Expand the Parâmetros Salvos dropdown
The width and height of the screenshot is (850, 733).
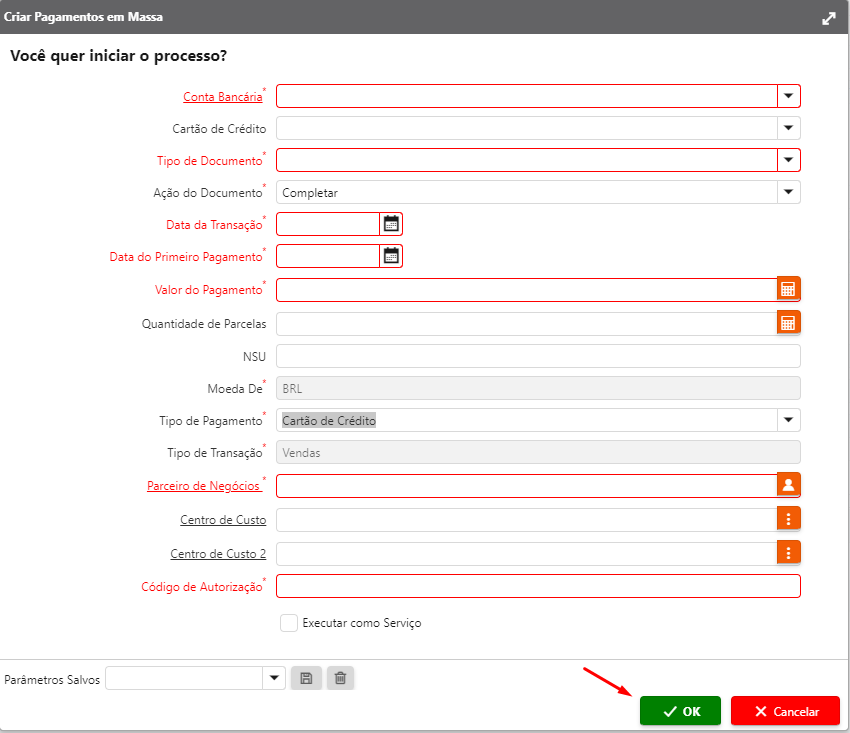click(274, 679)
